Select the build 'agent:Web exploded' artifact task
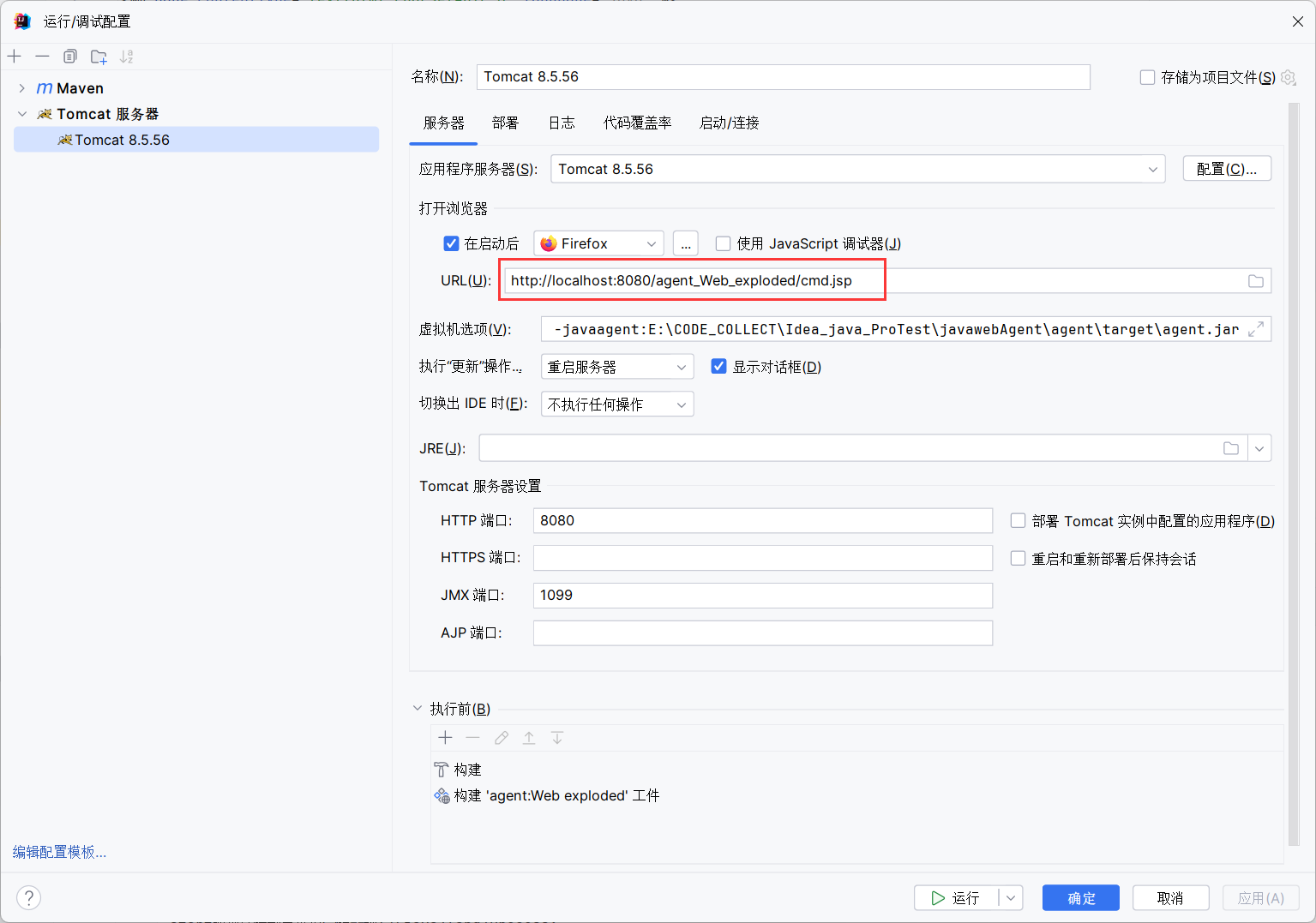Image resolution: width=1316 pixels, height=923 pixels. (x=546, y=795)
